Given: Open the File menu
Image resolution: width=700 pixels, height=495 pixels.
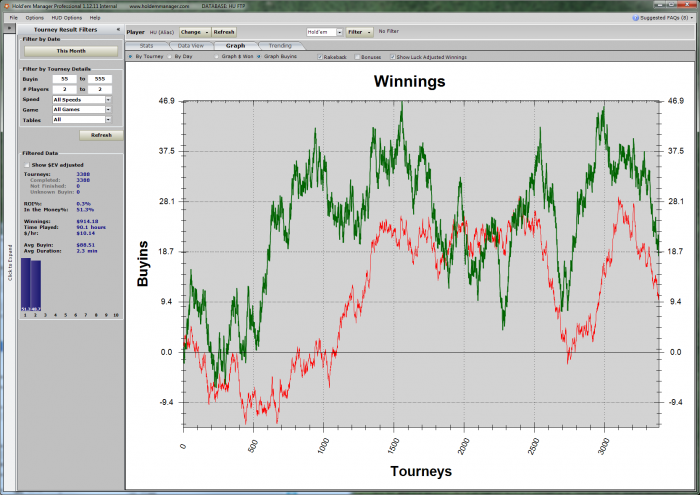Looking at the screenshot, I should [x=13, y=18].
